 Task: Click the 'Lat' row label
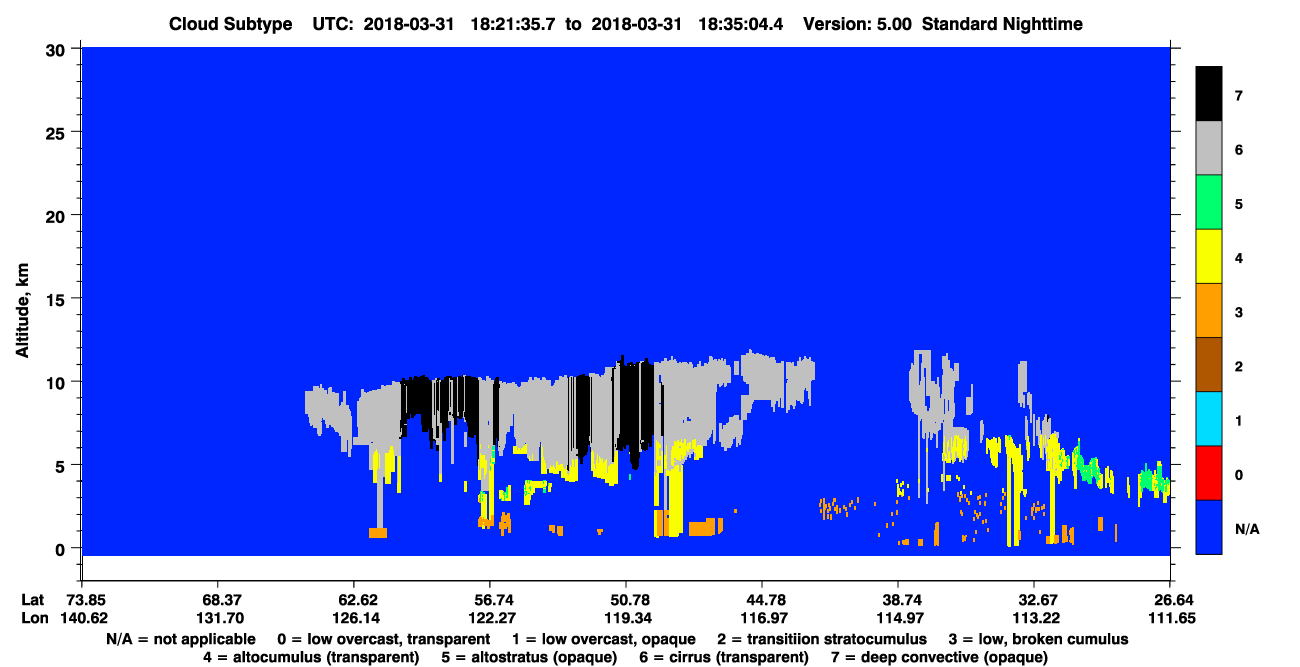(32, 600)
